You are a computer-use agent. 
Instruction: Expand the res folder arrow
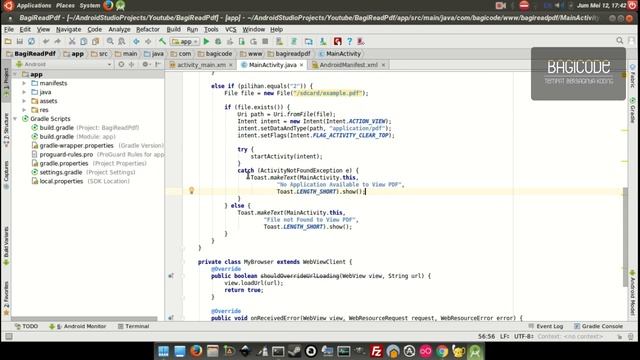pos(24,110)
